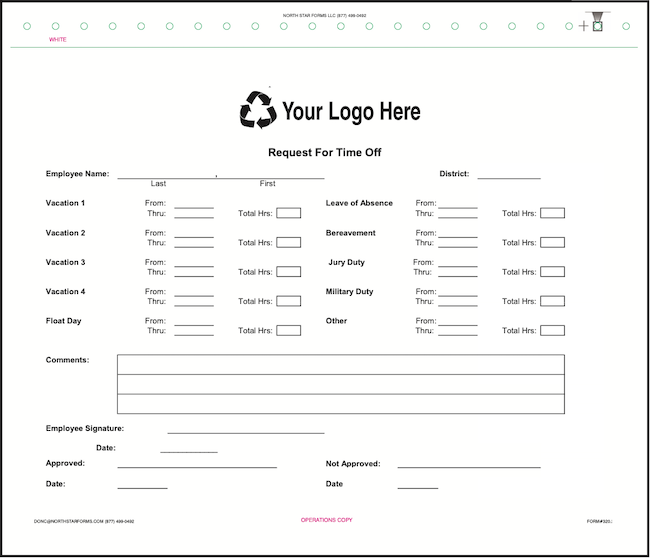650x558 pixels.
Task: Select the Employee Name first name line
Action: tap(271, 175)
